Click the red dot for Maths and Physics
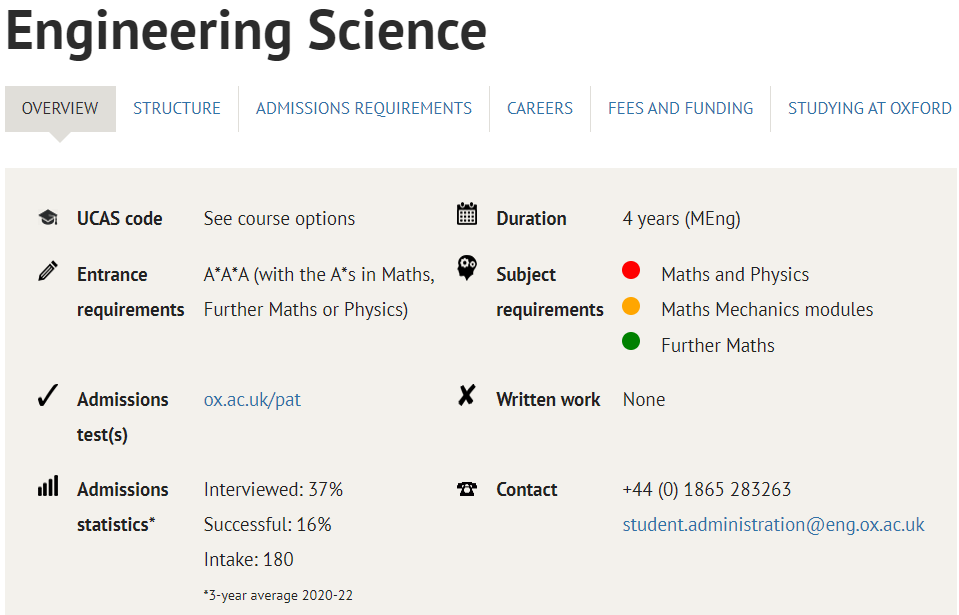Viewport: 959px width, 615px height. pos(631,270)
